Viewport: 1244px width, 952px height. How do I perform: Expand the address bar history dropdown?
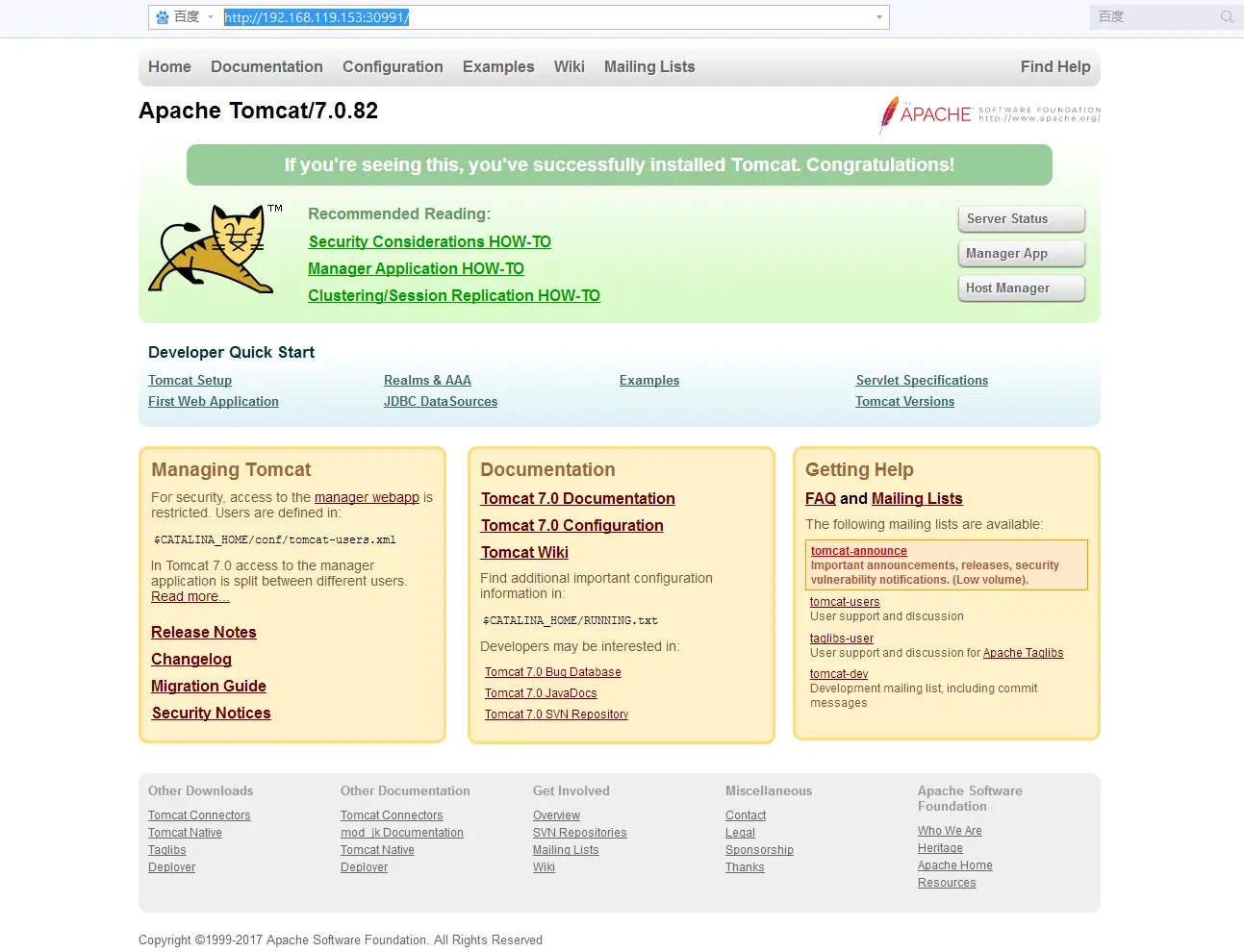tap(878, 17)
